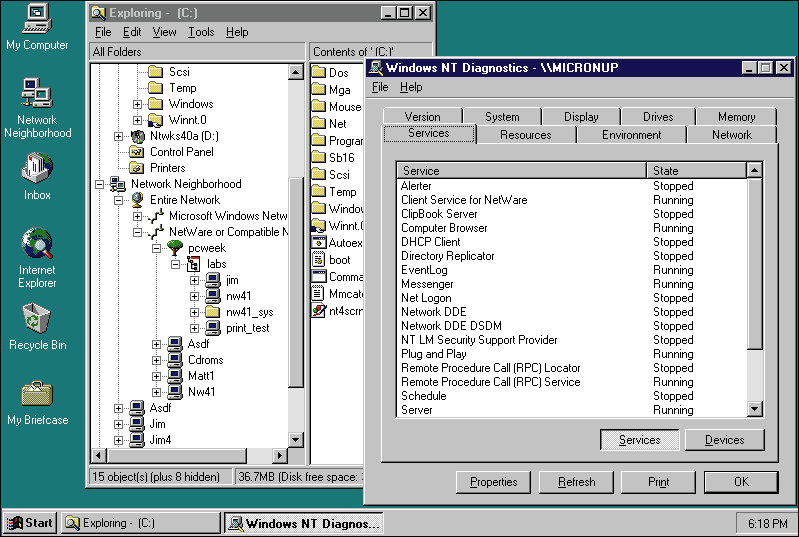Switch to the Version tab
The image size is (799, 537).
tap(422, 117)
